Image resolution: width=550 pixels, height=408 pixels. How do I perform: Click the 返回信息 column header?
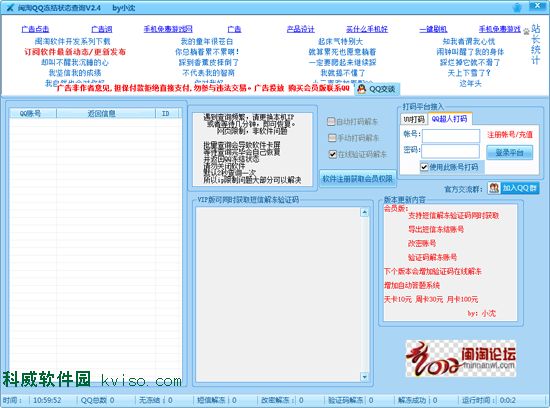(x=106, y=113)
